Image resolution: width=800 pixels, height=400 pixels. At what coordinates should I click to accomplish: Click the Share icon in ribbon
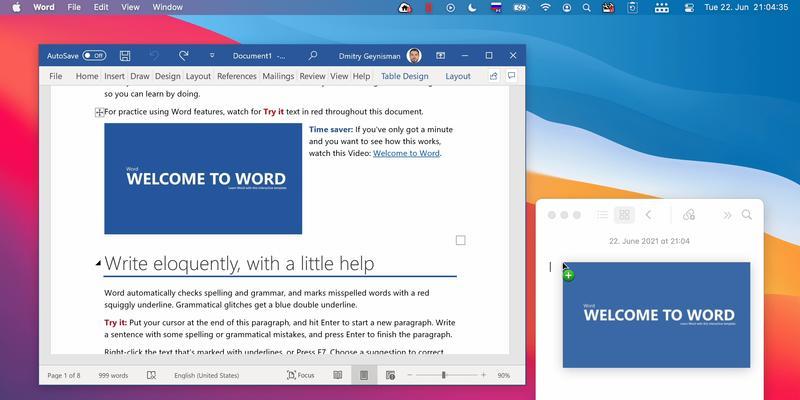pyautogui.click(x=493, y=76)
